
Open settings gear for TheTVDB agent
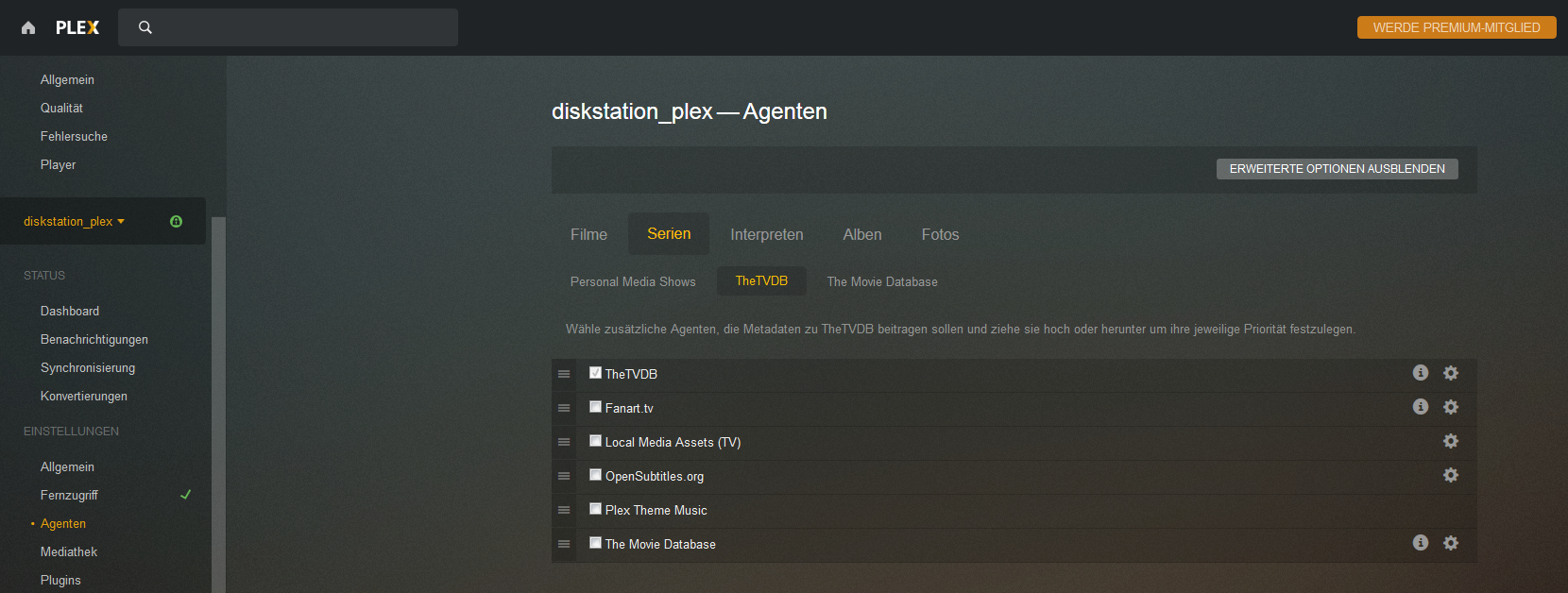coord(1451,373)
